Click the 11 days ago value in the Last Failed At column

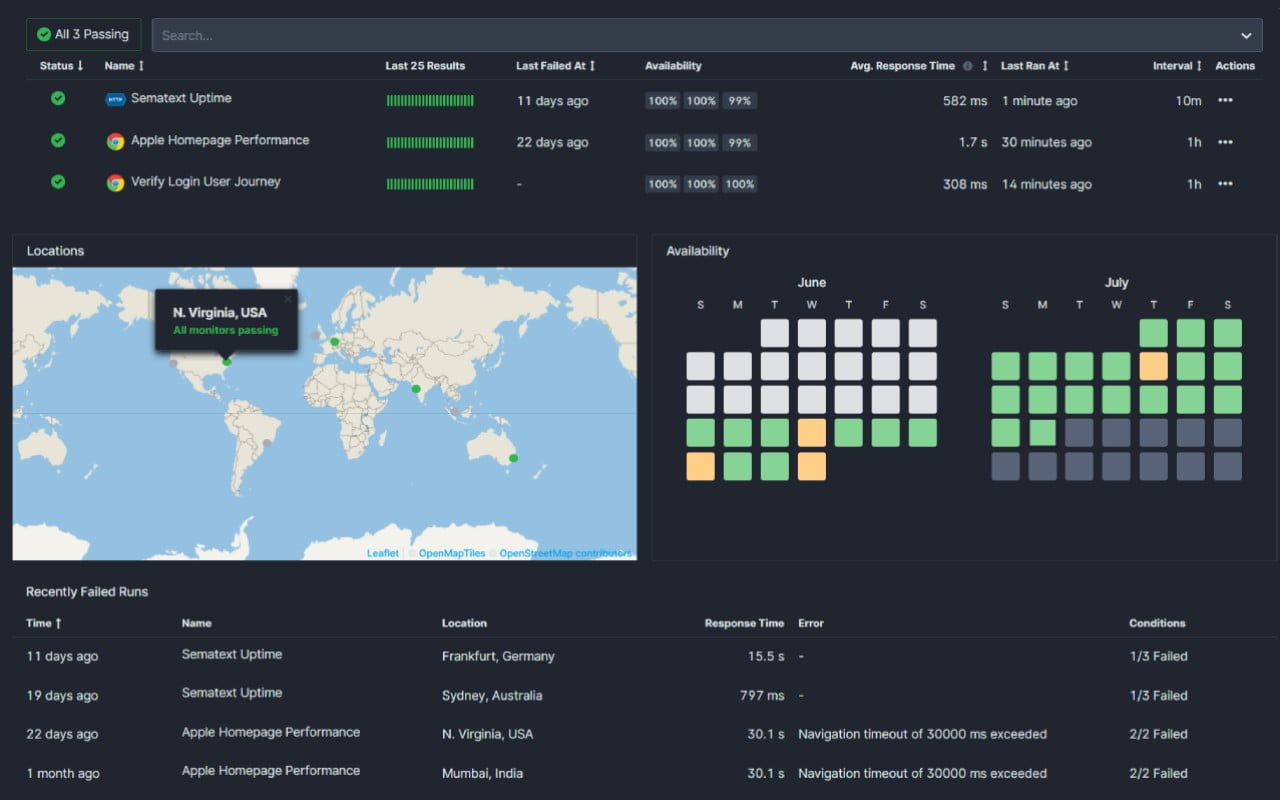click(x=552, y=101)
